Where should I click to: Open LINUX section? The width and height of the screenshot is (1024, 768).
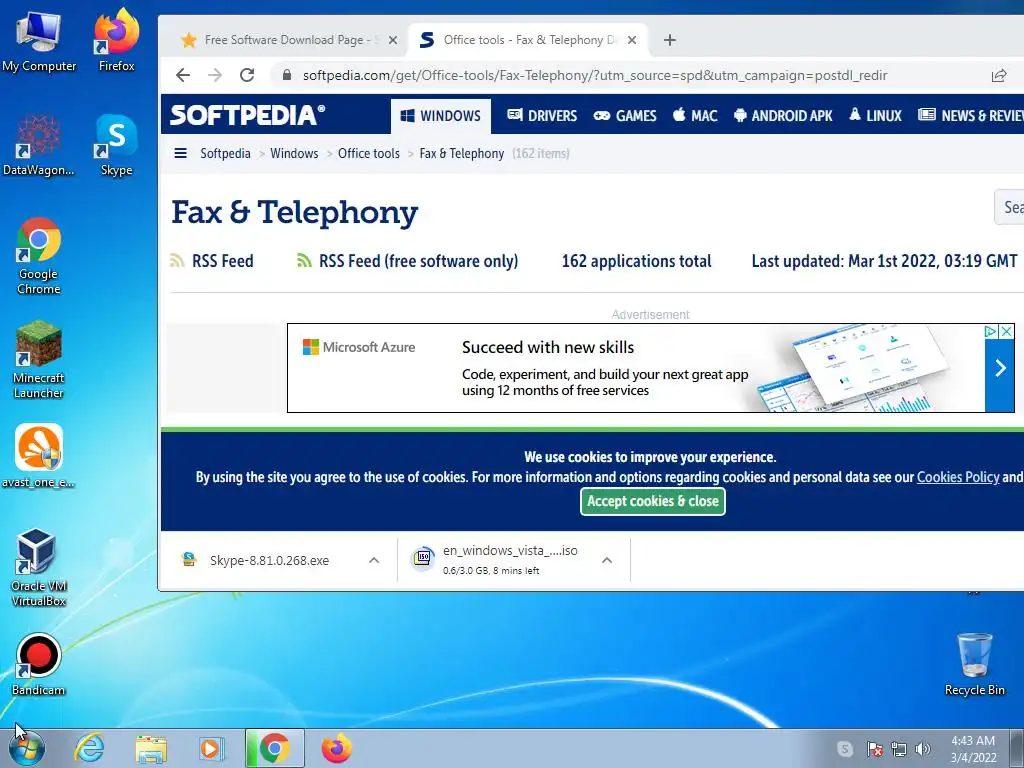pyautogui.click(x=875, y=116)
